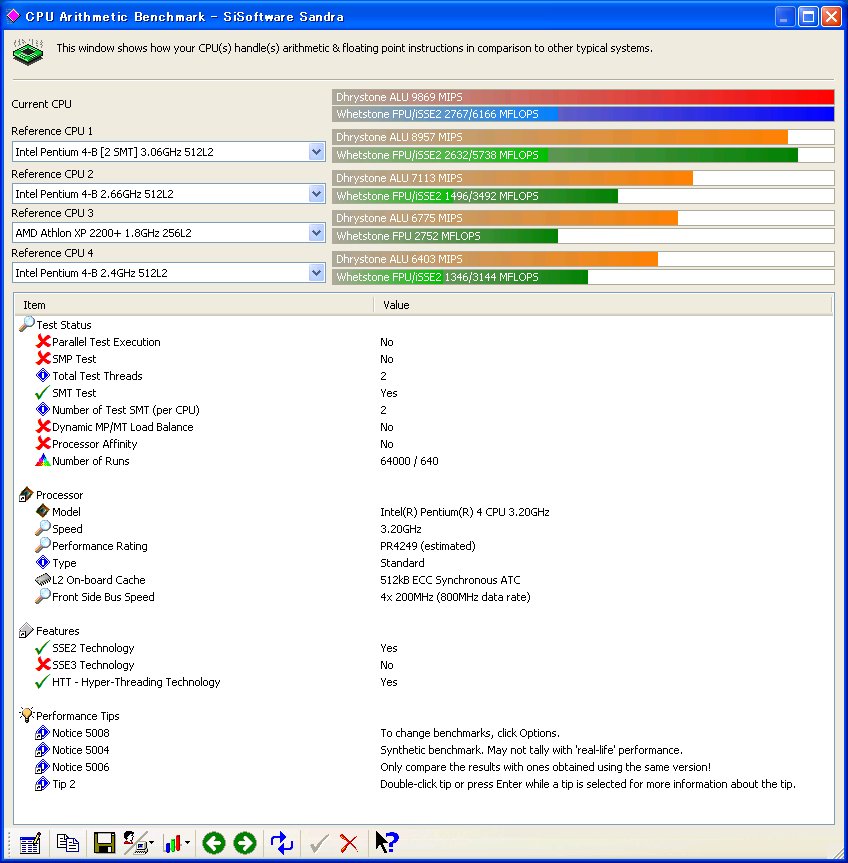Click the Features group icon

coord(26,630)
